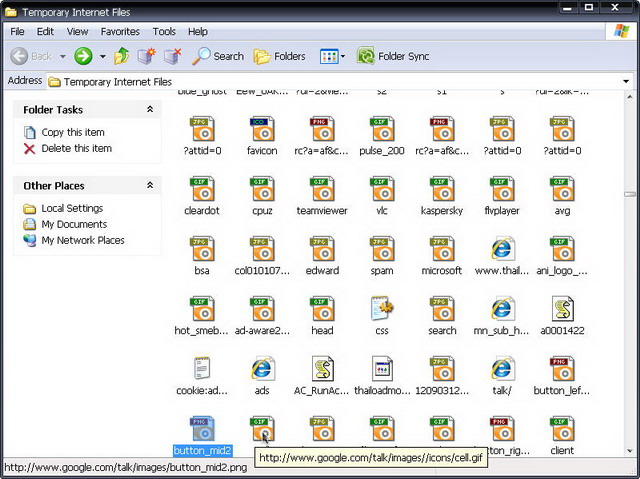Toggle the Folders pane button

[279, 56]
